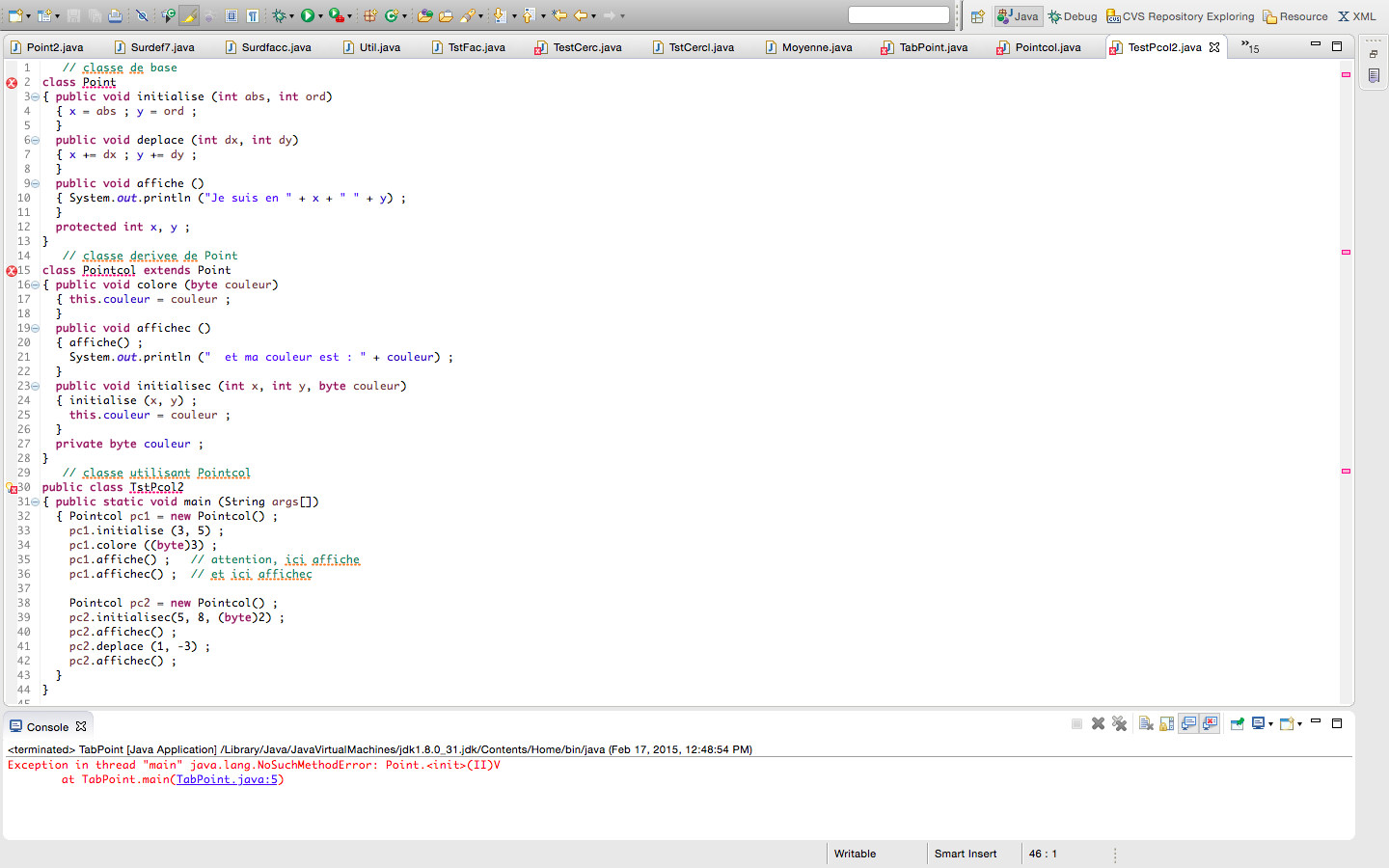Image resolution: width=1389 pixels, height=868 pixels.
Task: Switch to the Pointcol.java tab
Action: coord(1039,47)
